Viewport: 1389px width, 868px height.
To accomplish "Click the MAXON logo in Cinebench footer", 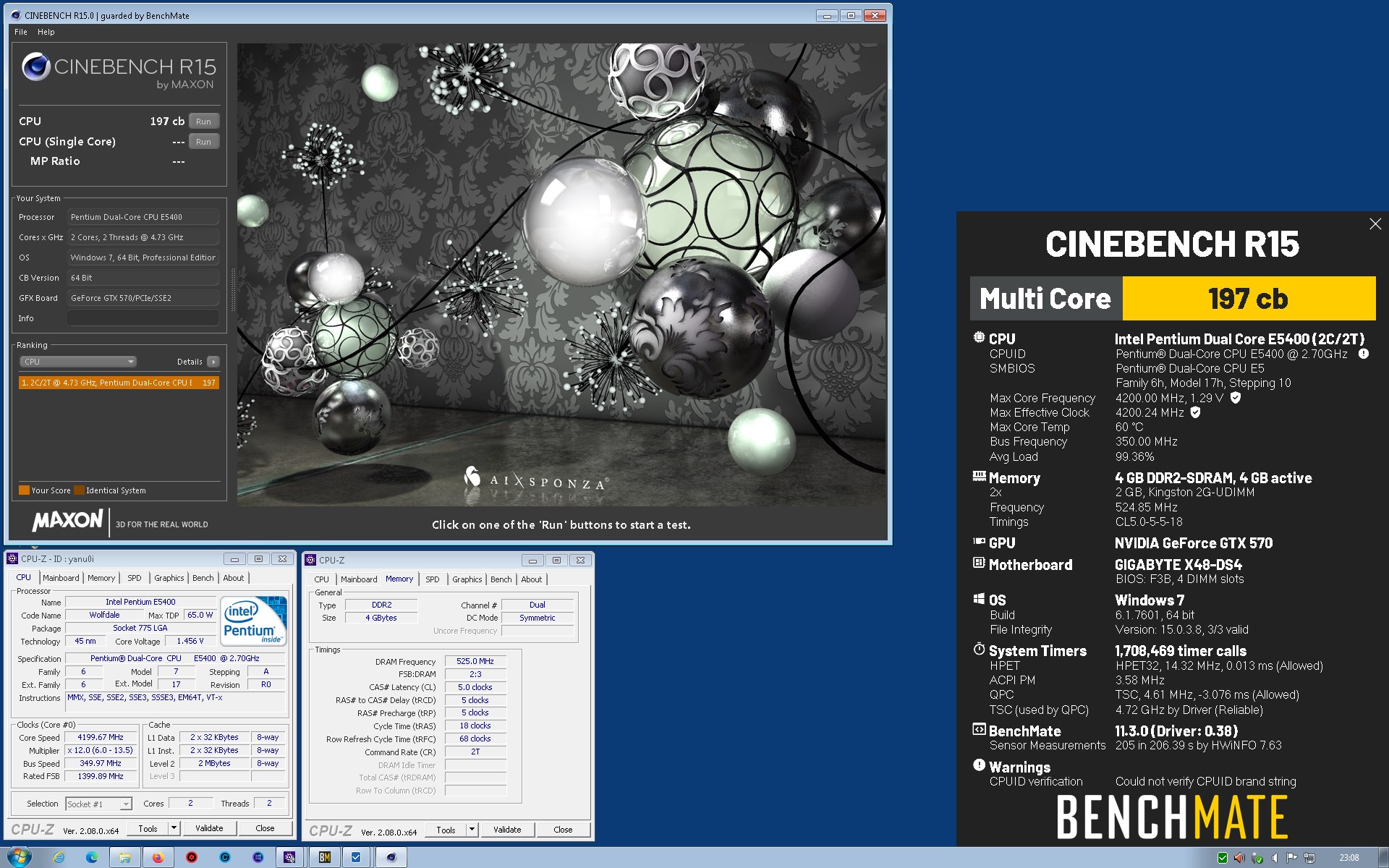I will 67,520.
